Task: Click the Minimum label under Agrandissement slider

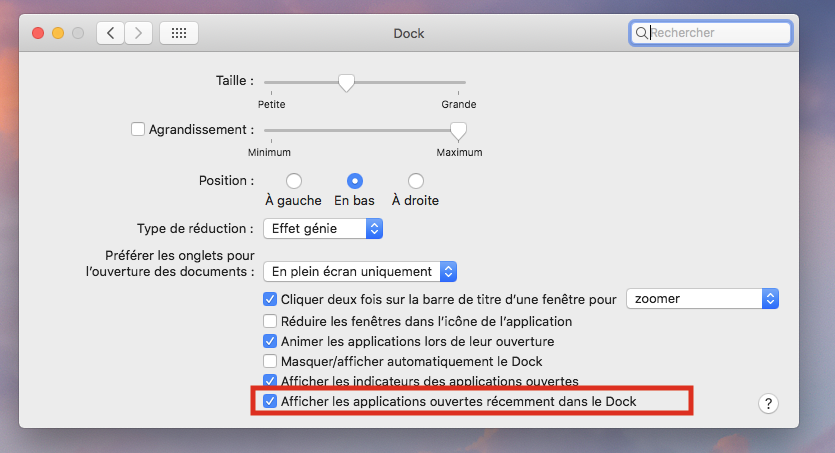Action: tap(269, 152)
